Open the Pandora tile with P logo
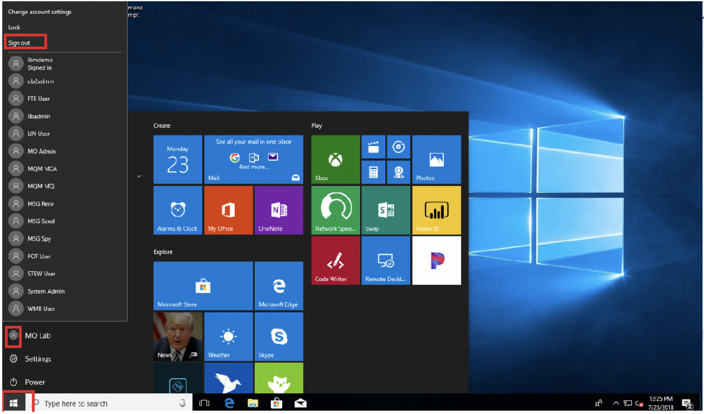This screenshot has width=704, height=414. tap(436, 260)
